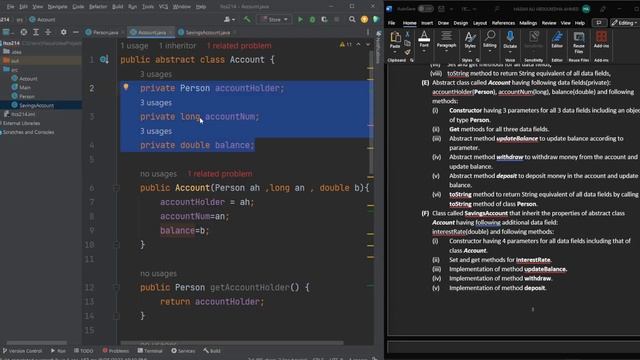
Task: Open the VCS menu in IntelliJ
Action: tap(163, 7)
